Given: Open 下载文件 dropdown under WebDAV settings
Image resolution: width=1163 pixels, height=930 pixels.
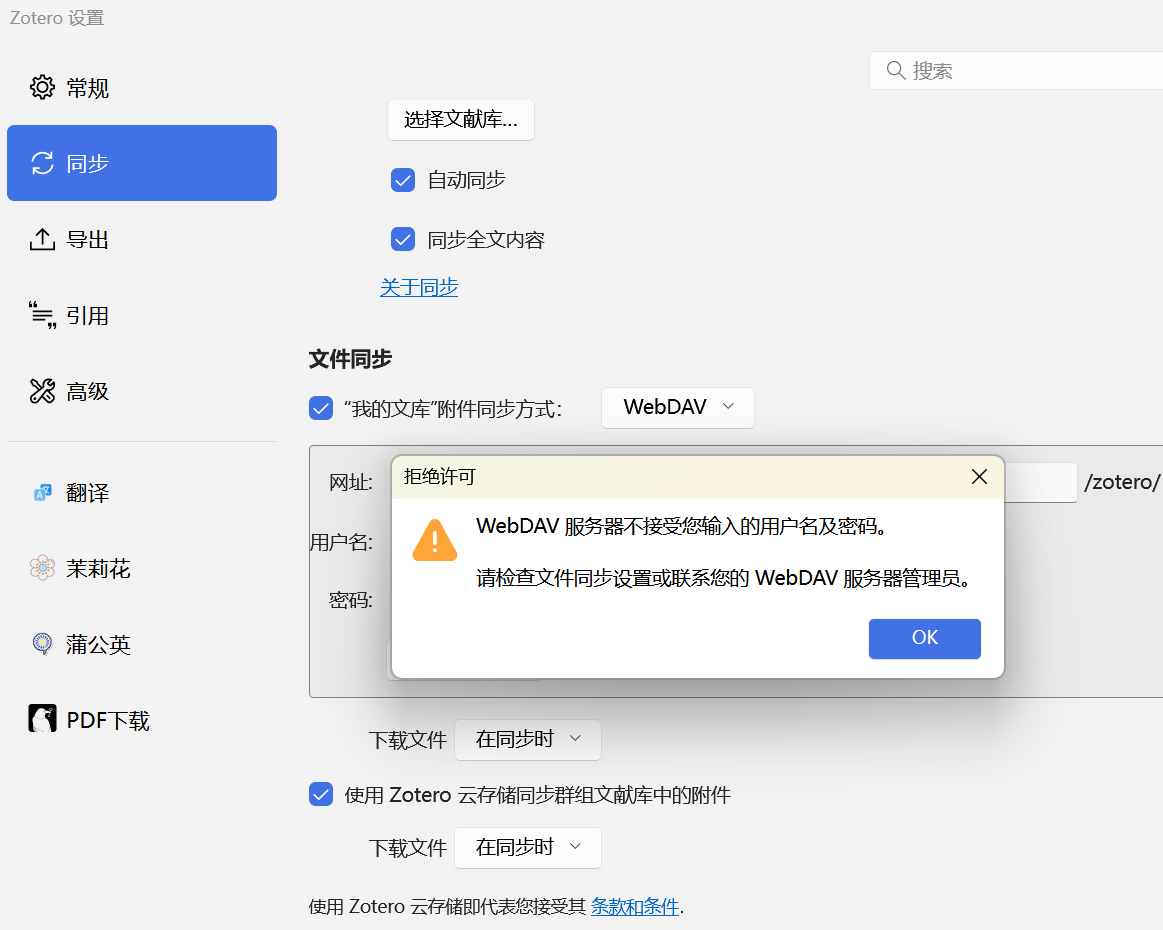Looking at the screenshot, I should click(527, 739).
